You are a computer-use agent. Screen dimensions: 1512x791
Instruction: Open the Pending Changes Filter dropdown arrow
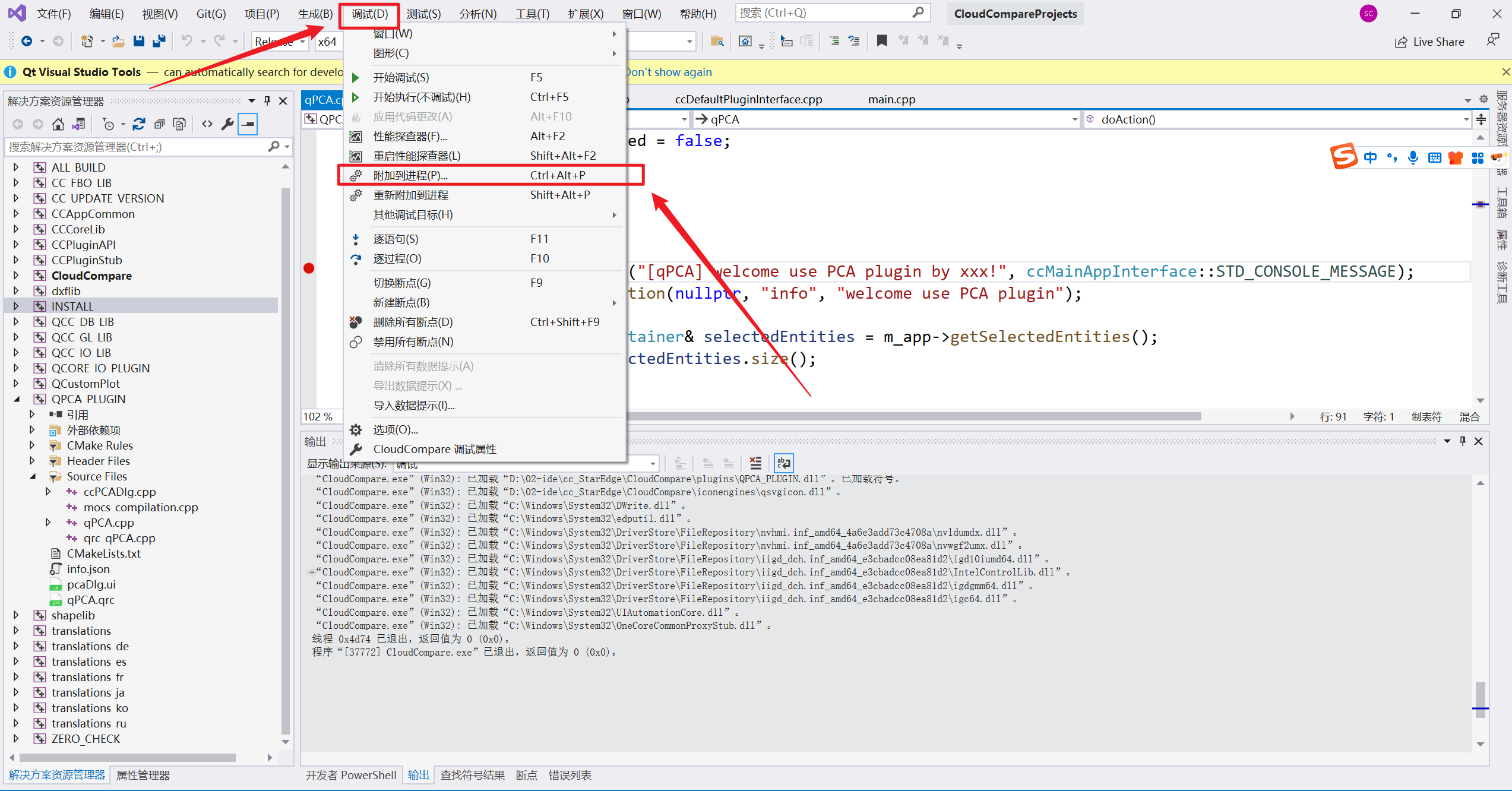point(123,124)
